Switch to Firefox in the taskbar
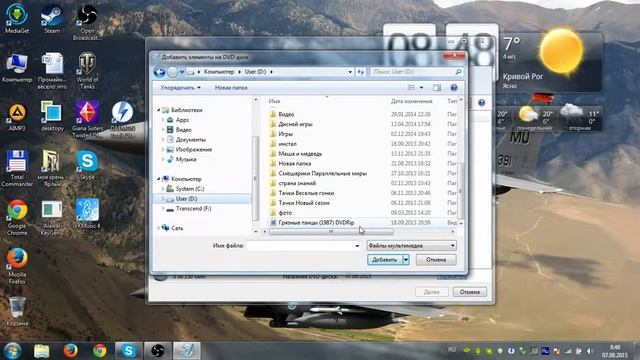Viewport: 640px width, 360px height. click(x=71, y=351)
